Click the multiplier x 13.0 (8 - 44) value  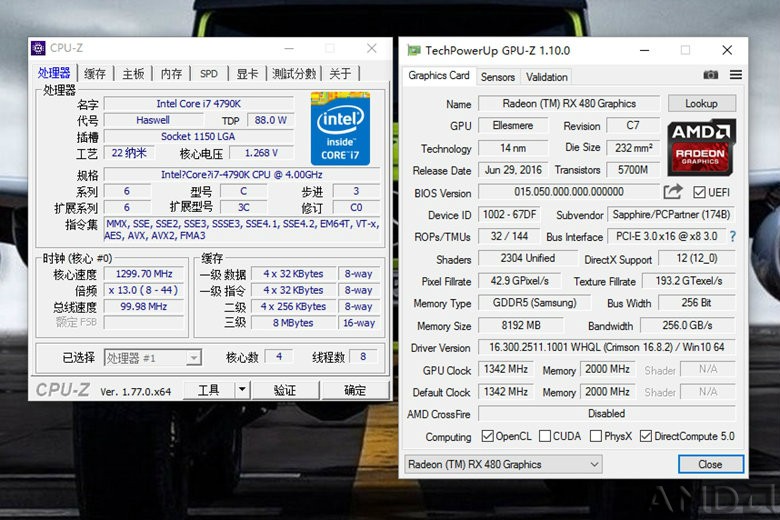point(144,290)
